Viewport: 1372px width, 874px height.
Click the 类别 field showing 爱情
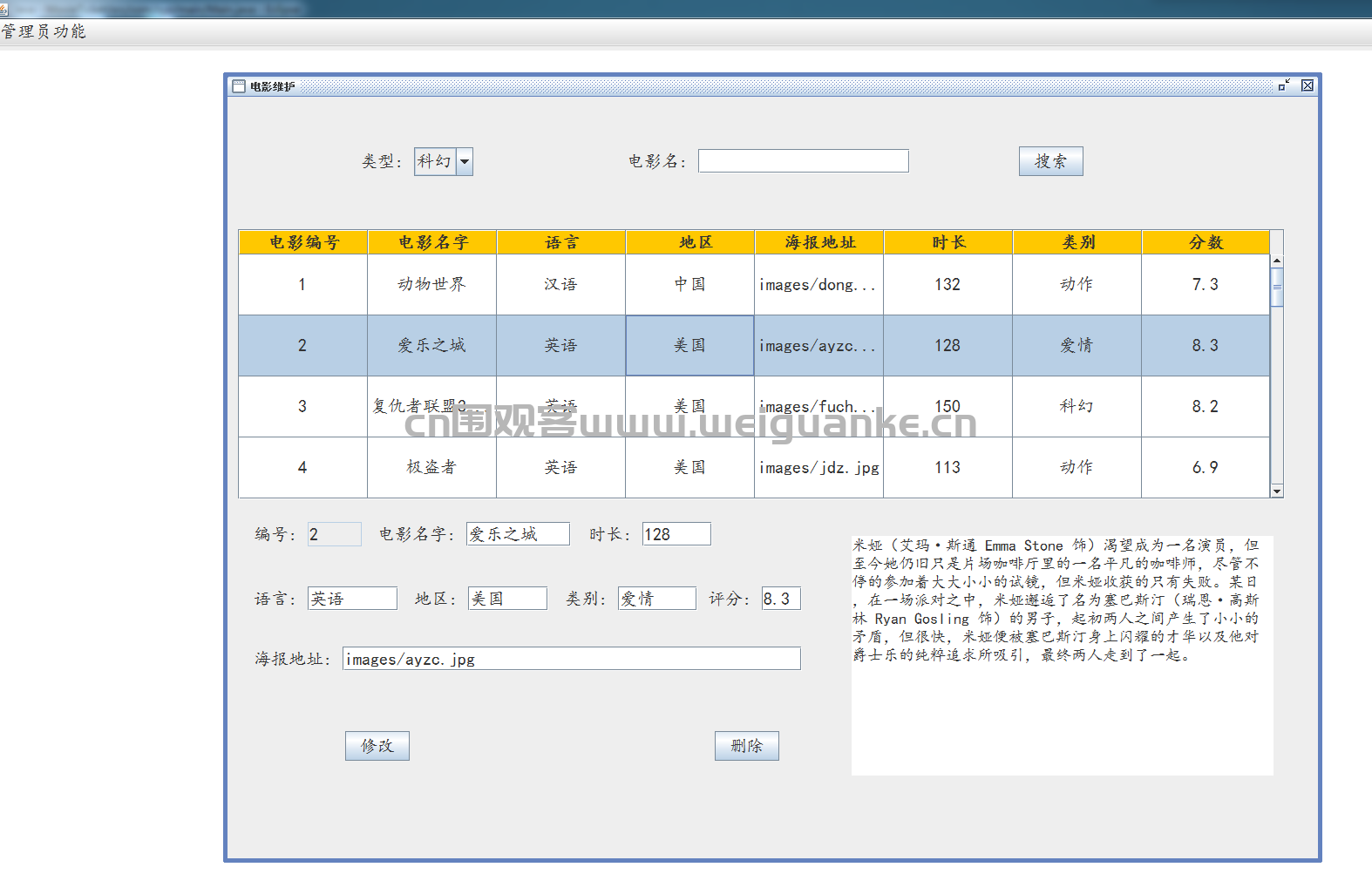657,599
